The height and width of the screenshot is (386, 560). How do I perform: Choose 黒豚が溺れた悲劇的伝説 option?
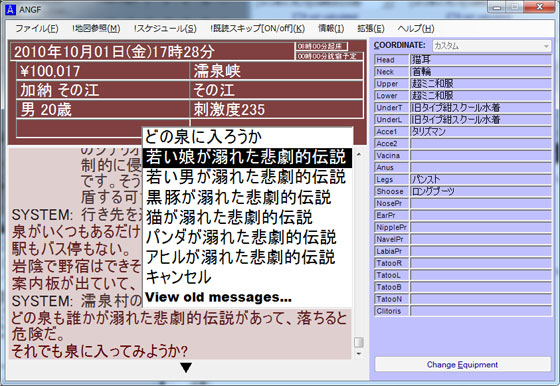[239, 197]
